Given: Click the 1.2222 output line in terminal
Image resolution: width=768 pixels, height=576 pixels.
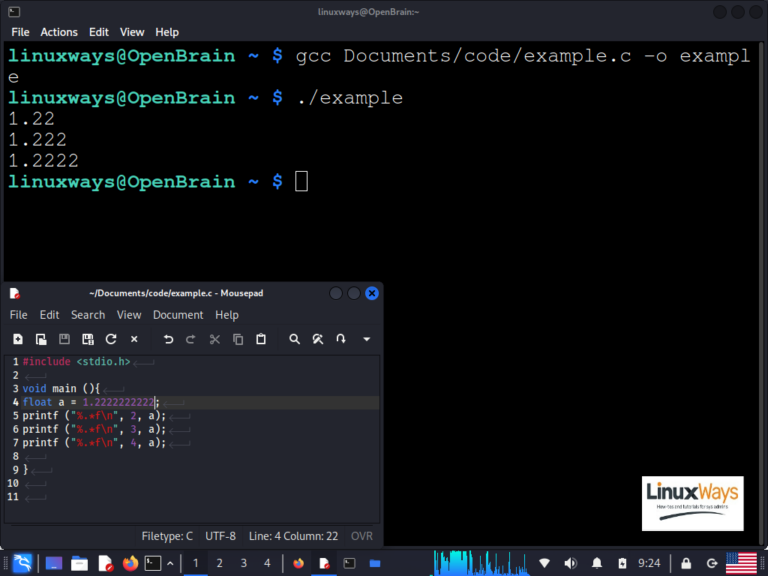Looking at the screenshot, I should 44,161.
